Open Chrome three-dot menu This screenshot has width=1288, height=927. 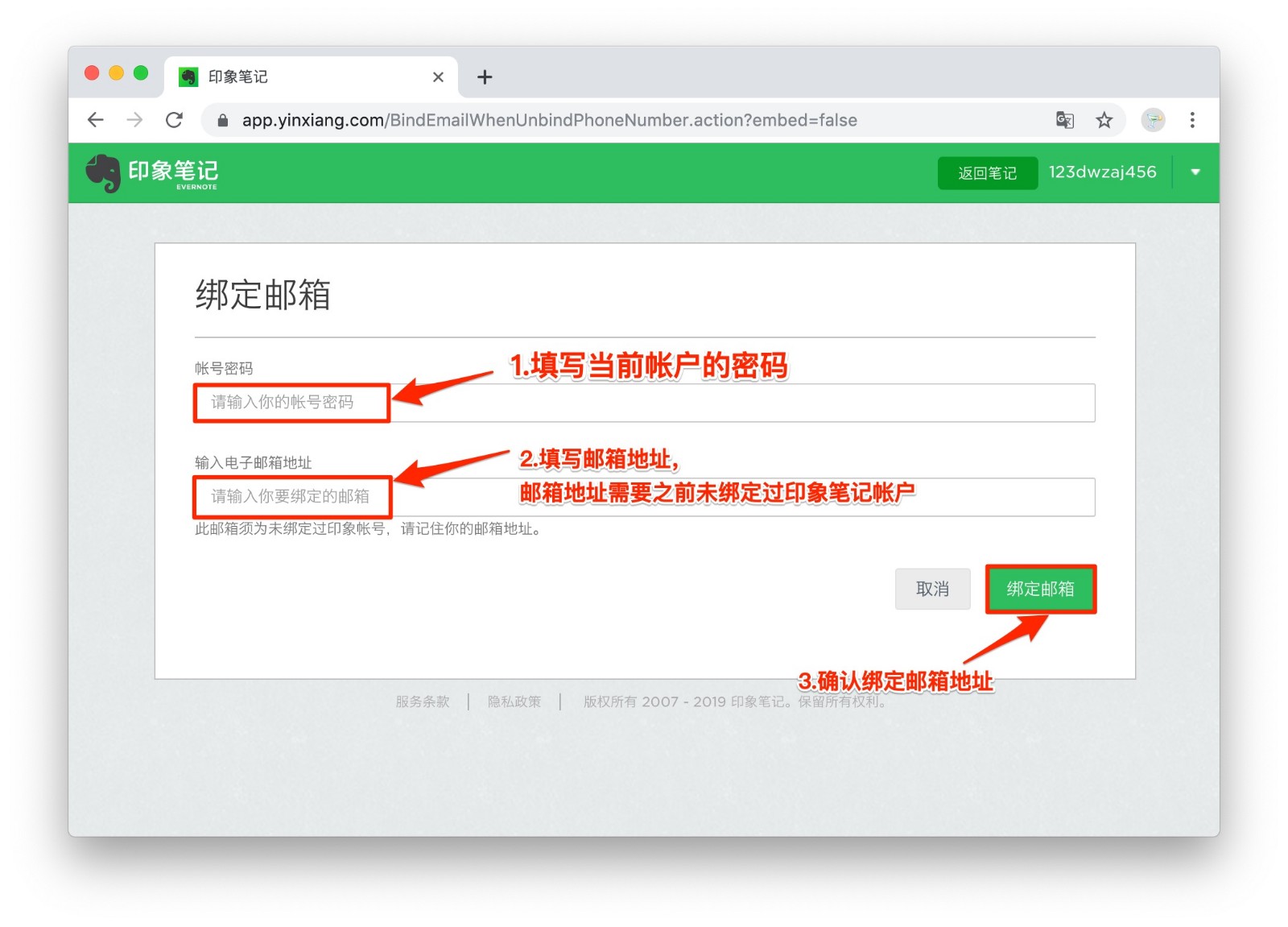coord(1192,120)
